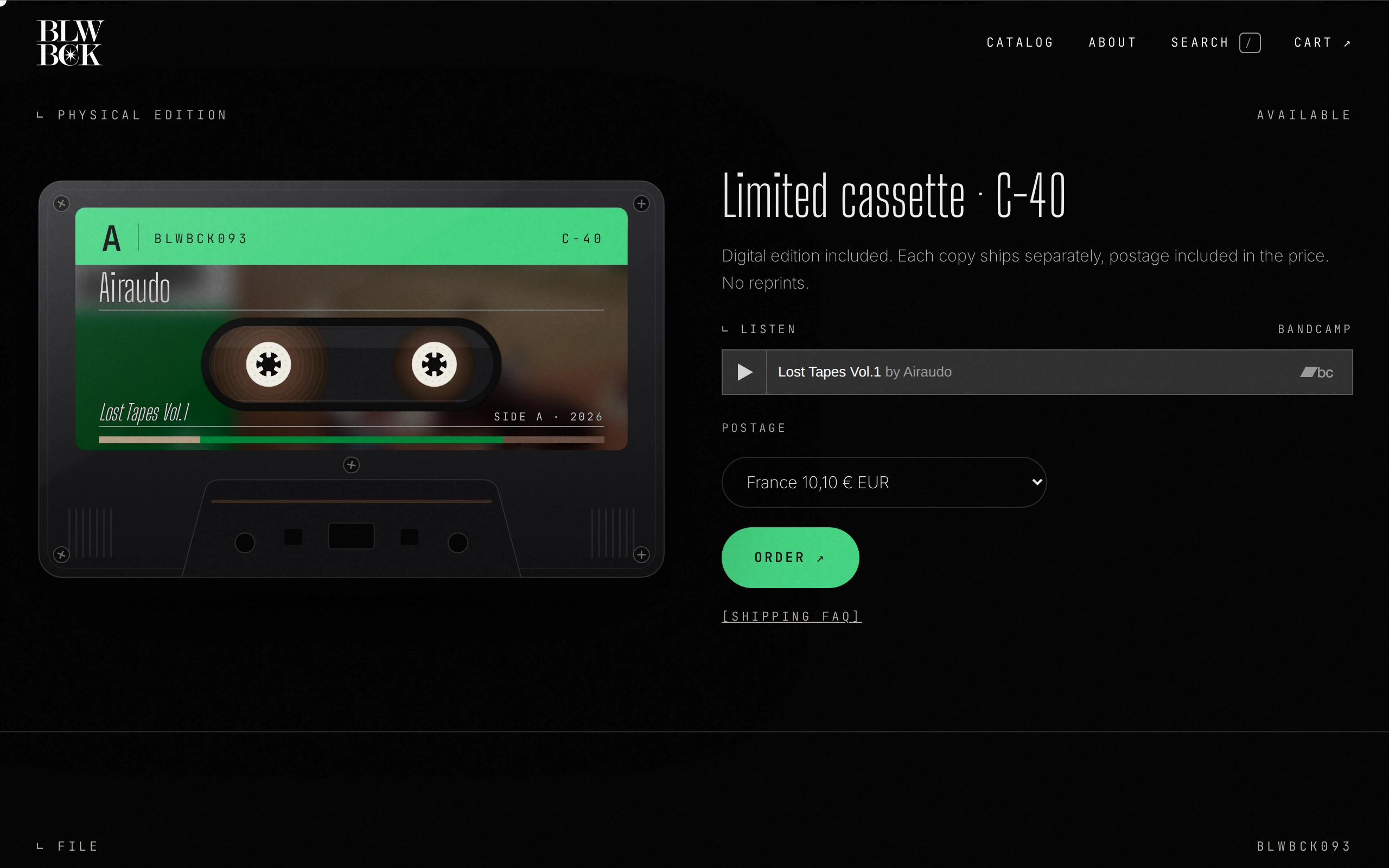Click the right cassette reel hub
Viewport: 1389px width, 868px height.
click(434, 364)
